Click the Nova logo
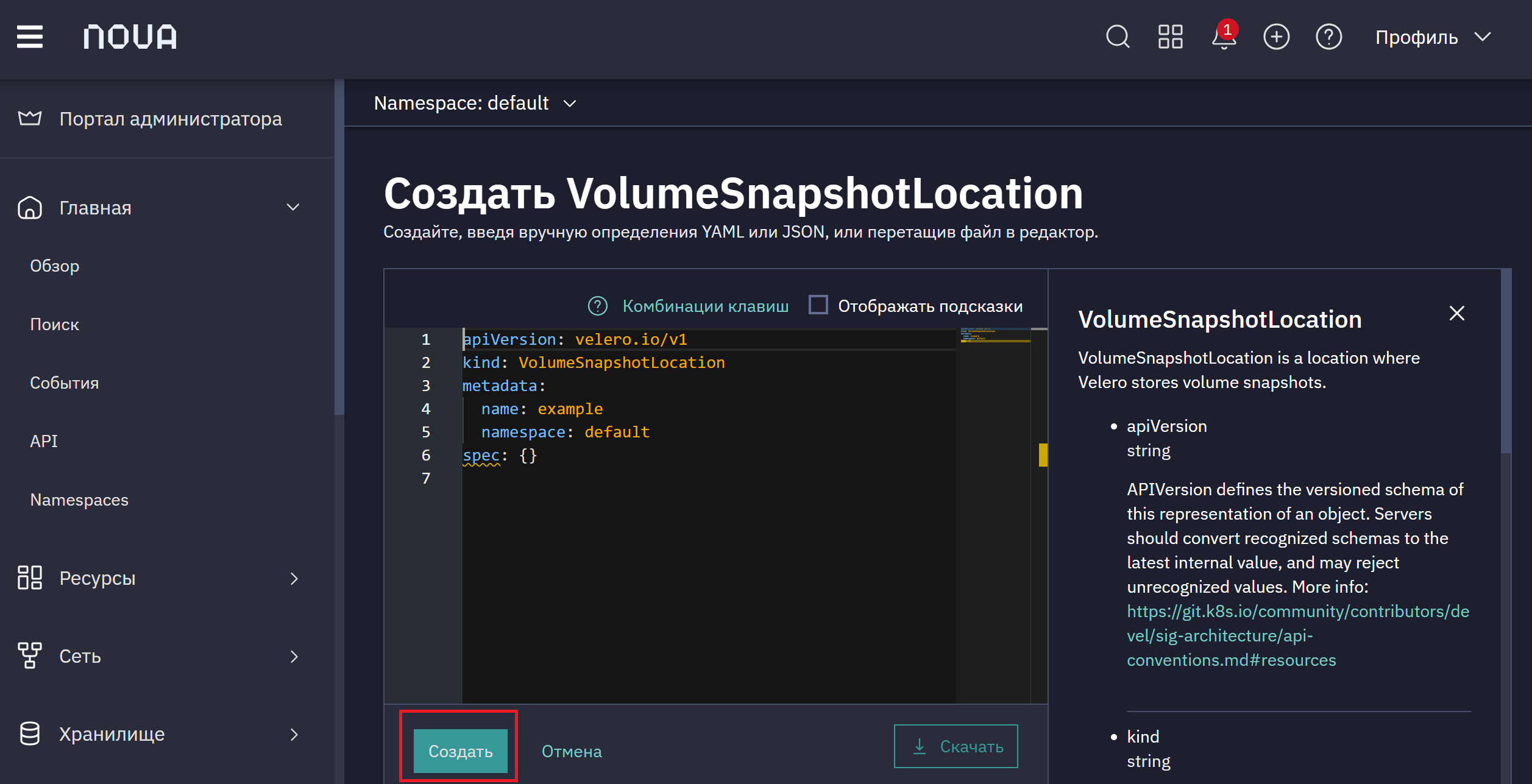1532x784 pixels. [x=130, y=37]
